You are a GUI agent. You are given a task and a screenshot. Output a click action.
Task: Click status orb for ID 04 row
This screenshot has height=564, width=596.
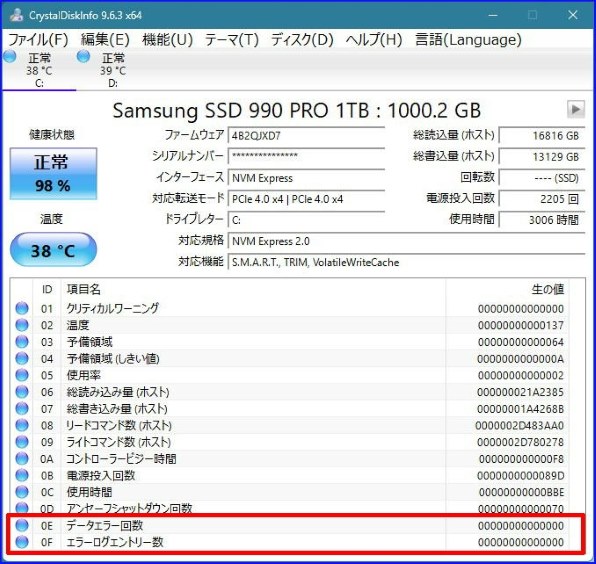(x=22, y=358)
